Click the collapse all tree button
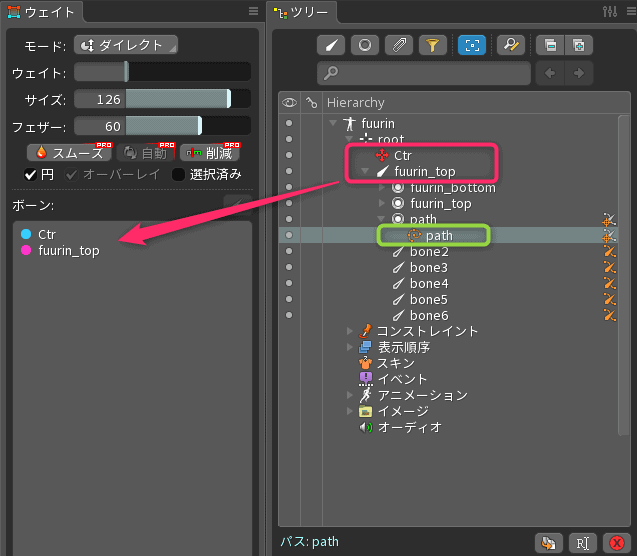The height and width of the screenshot is (556, 637). click(x=548, y=45)
